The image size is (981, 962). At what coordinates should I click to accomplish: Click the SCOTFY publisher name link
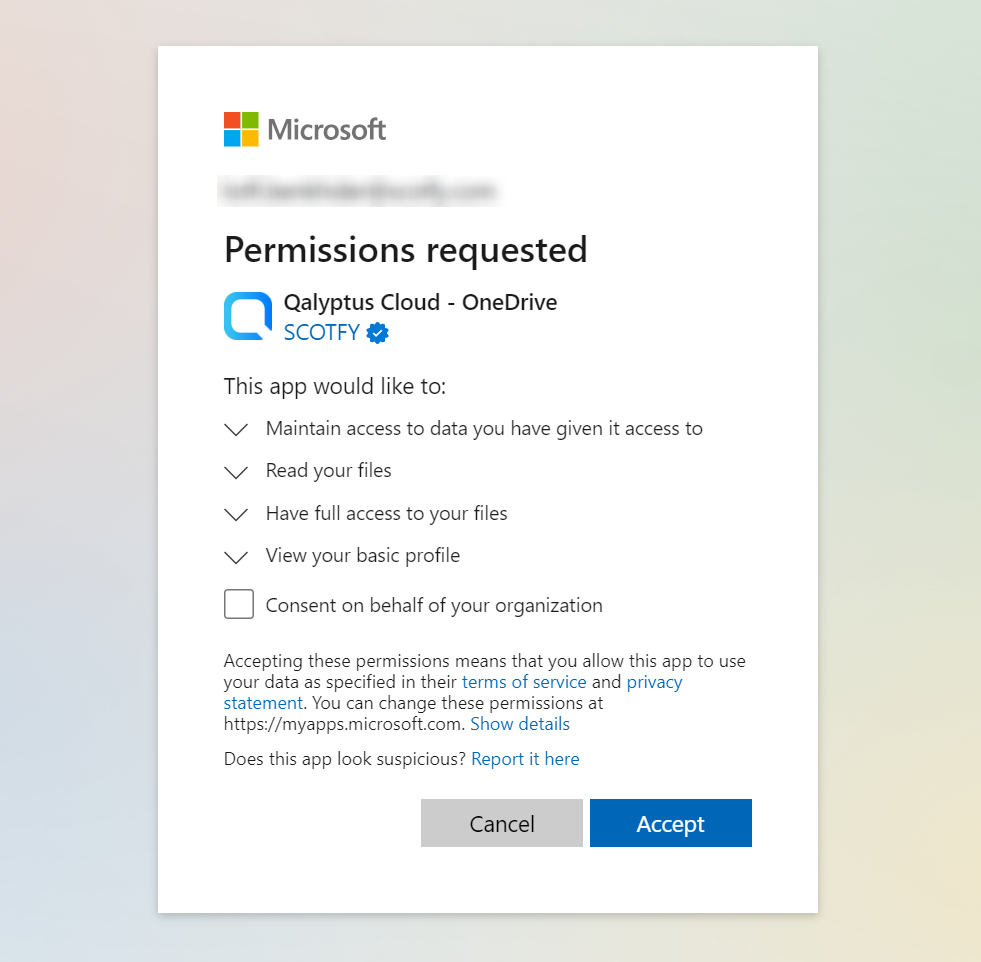[x=322, y=332]
